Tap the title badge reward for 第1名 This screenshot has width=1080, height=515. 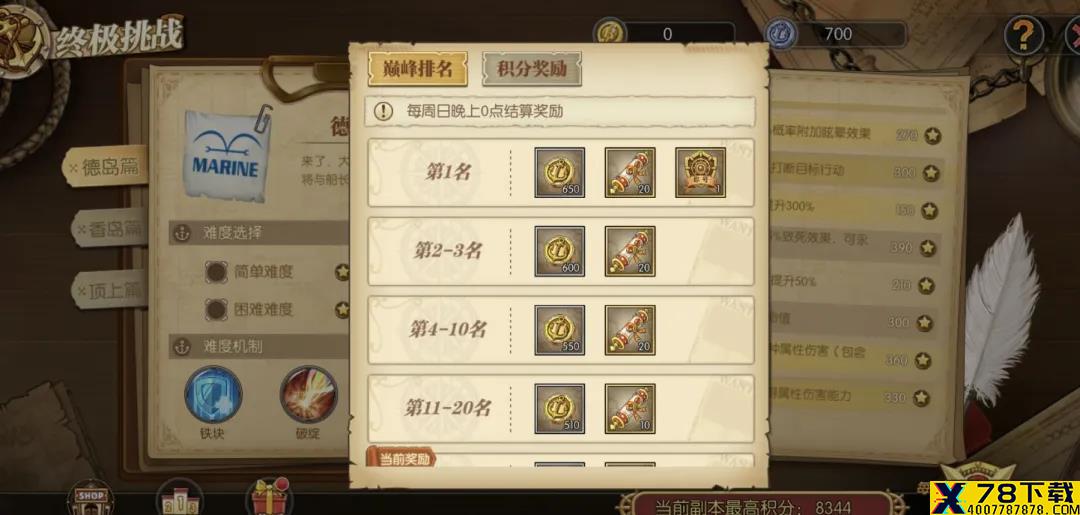pyautogui.click(x=700, y=172)
